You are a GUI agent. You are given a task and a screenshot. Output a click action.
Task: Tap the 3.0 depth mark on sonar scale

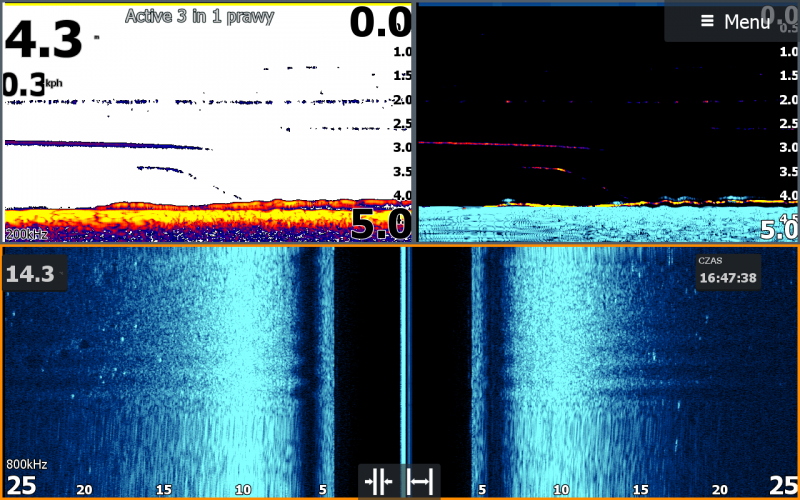tap(401, 148)
